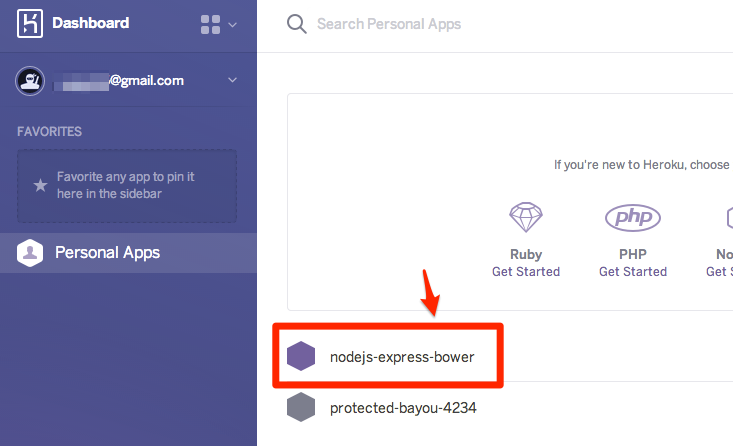Screen dimensions: 733x446
Task: Open the PHP Get Started link
Action: click(x=632, y=271)
